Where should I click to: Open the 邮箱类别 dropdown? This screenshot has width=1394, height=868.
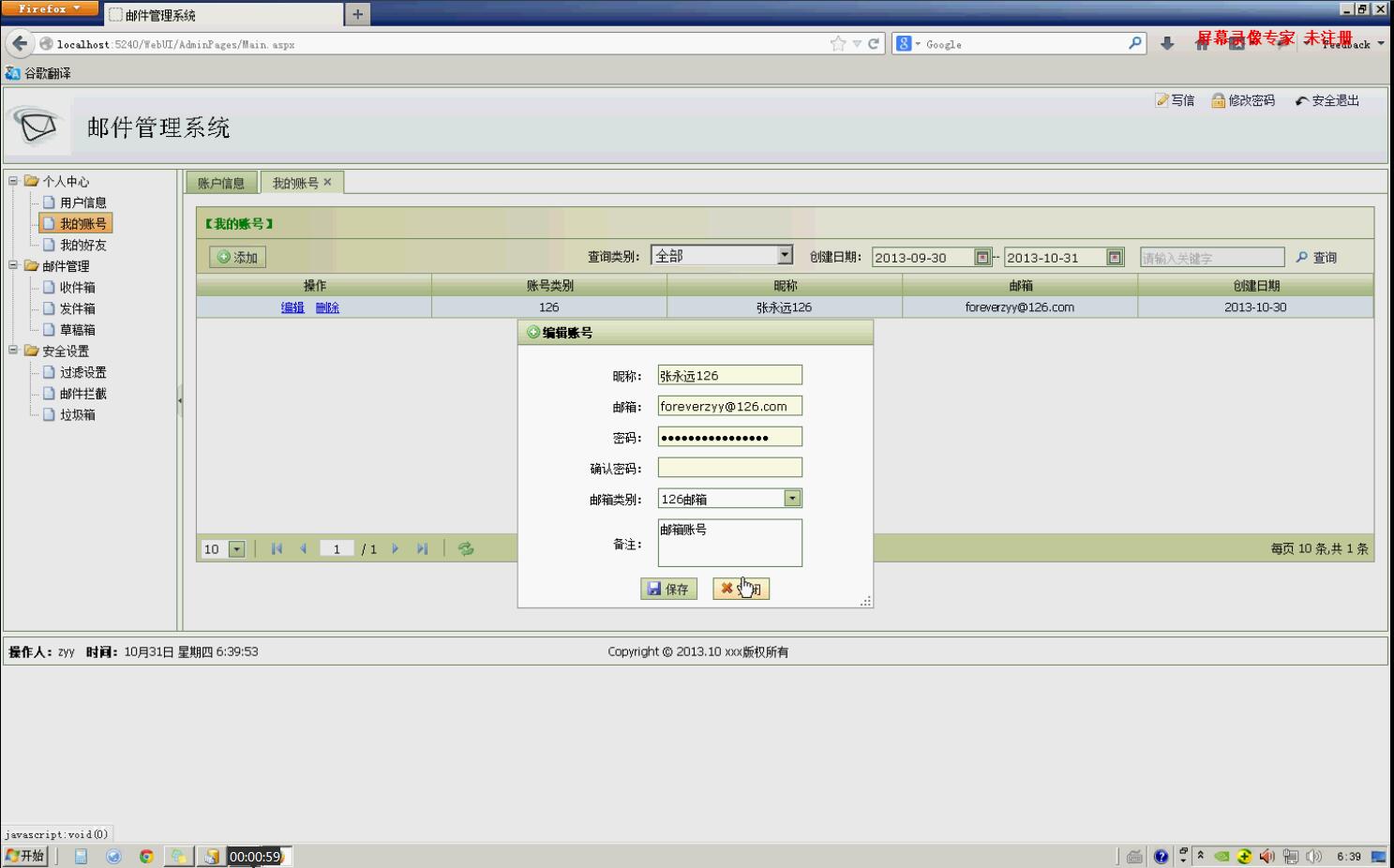[x=792, y=499]
